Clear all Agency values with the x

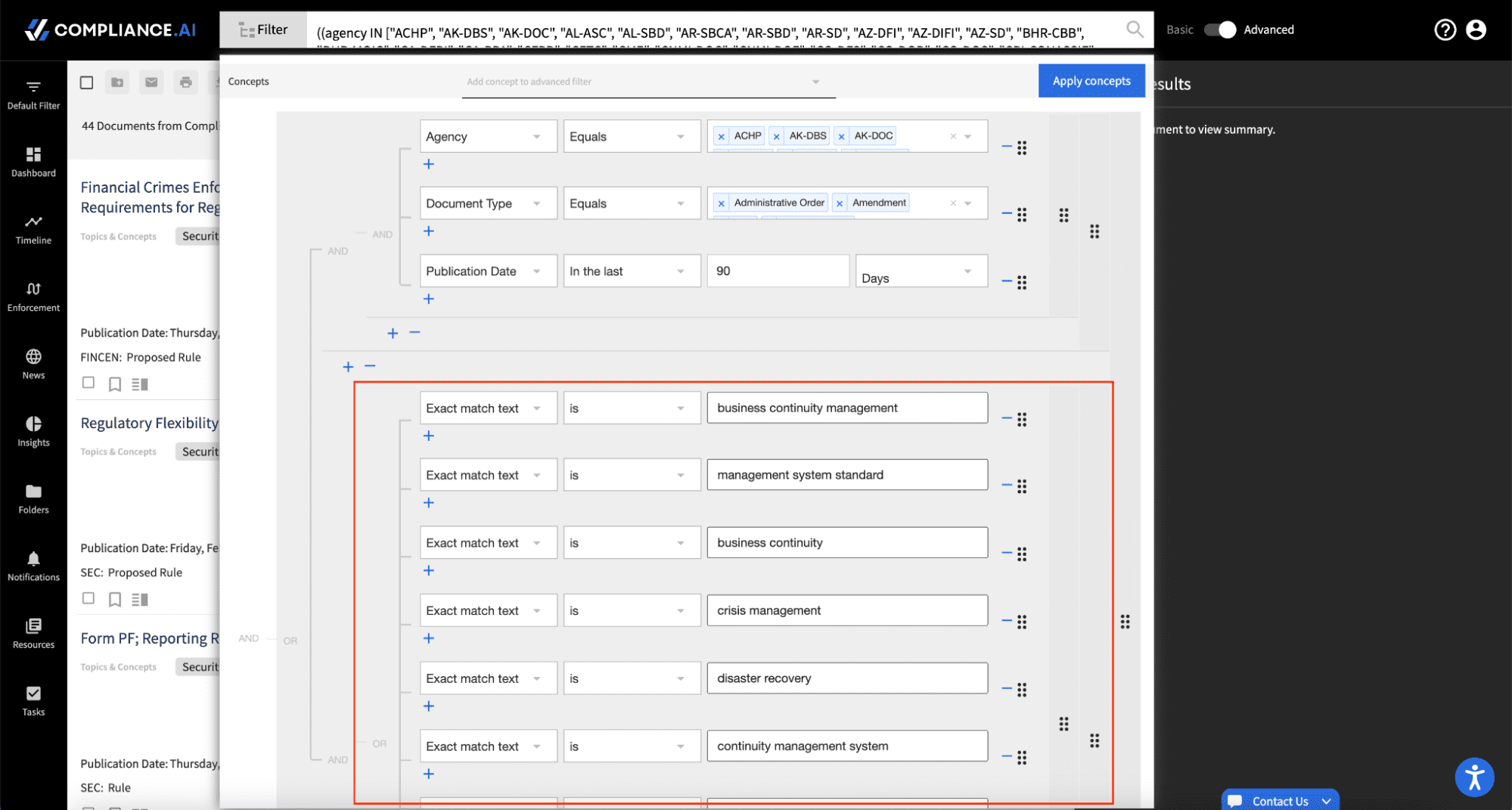coord(953,136)
